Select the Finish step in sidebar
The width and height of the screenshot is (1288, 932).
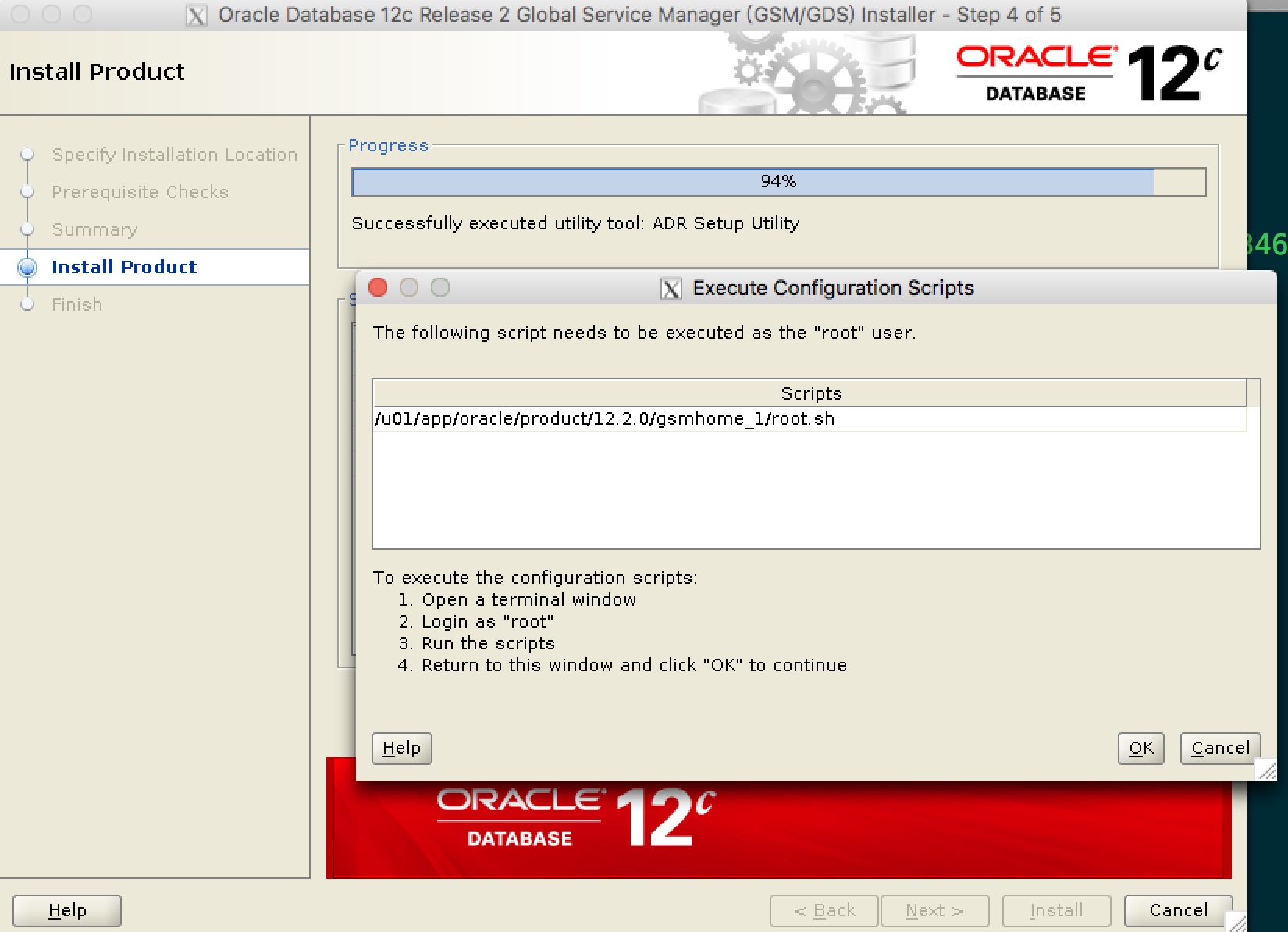click(76, 304)
